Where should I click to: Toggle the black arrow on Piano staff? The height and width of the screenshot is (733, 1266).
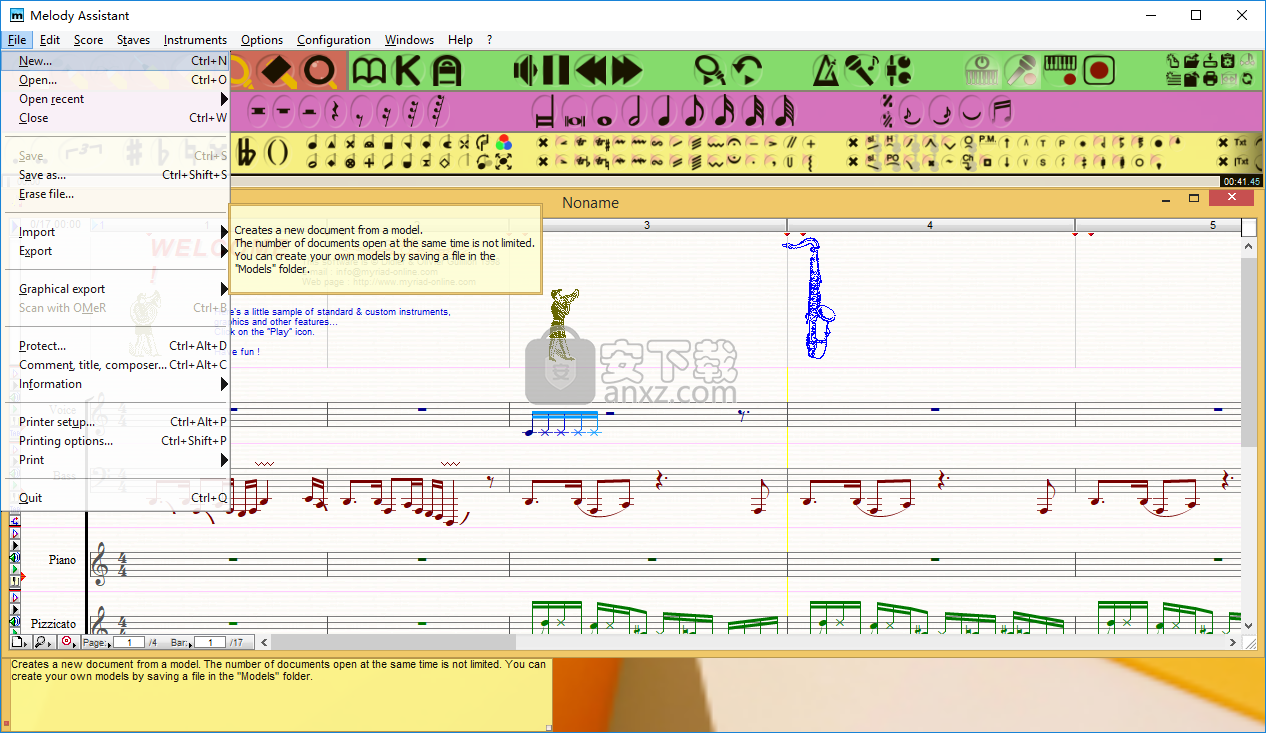[15, 545]
